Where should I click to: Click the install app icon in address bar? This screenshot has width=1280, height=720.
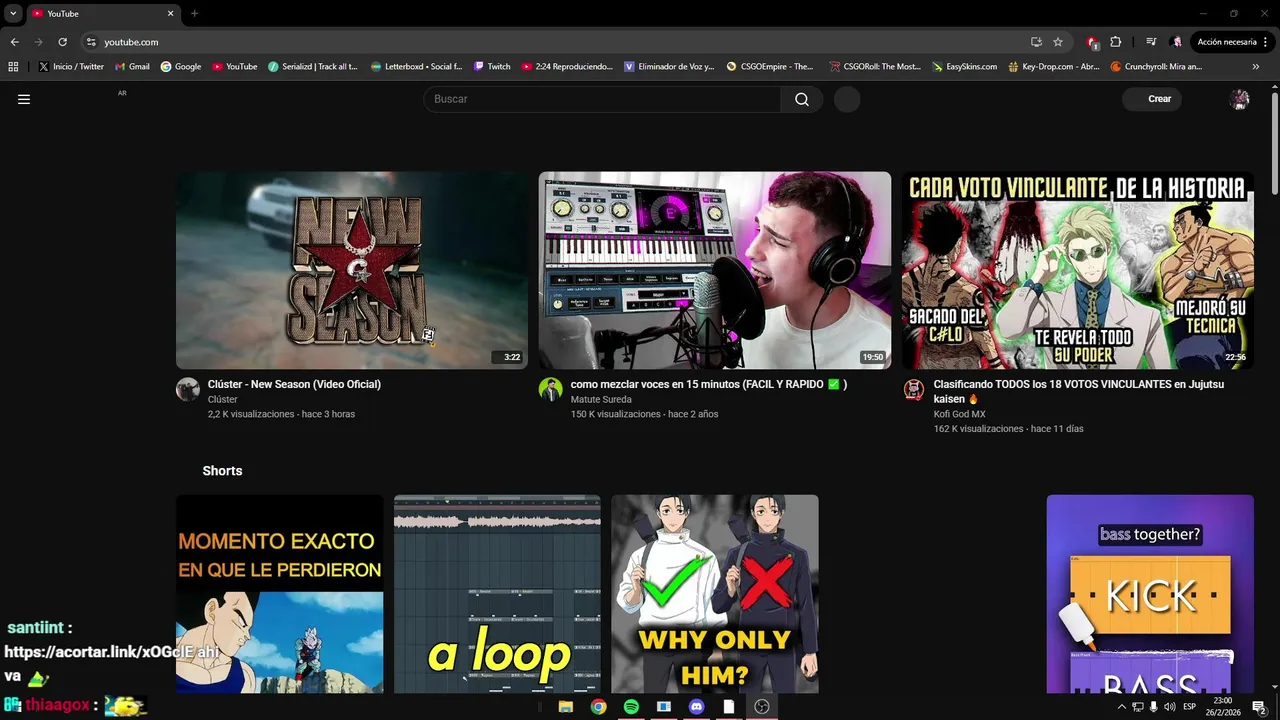(x=1036, y=42)
